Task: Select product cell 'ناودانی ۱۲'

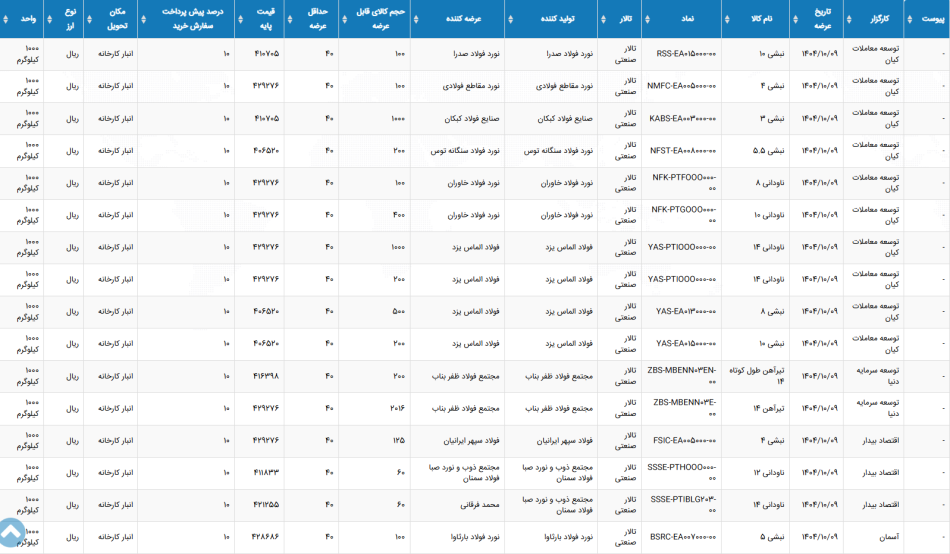Action: pyautogui.click(x=769, y=473)
